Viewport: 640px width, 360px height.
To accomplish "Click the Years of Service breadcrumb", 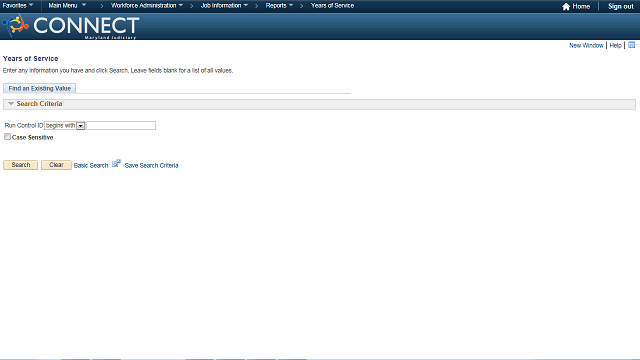I will pyautogui.click(x=332, y=6).
